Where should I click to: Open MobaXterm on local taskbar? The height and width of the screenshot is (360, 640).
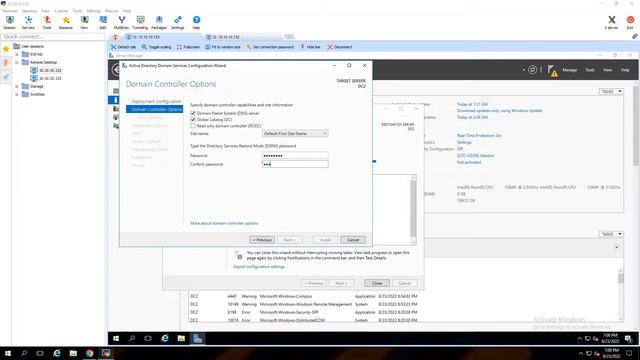coord(106,353)
